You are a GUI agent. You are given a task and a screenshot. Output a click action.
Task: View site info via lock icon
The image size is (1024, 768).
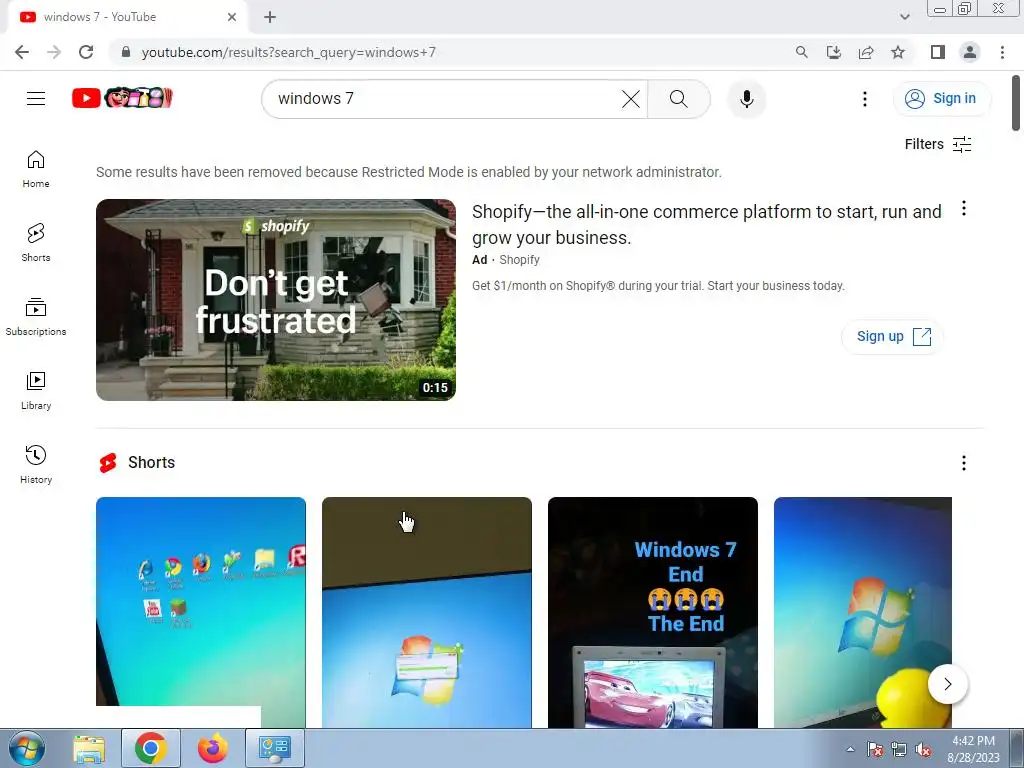tap(126, 52)
